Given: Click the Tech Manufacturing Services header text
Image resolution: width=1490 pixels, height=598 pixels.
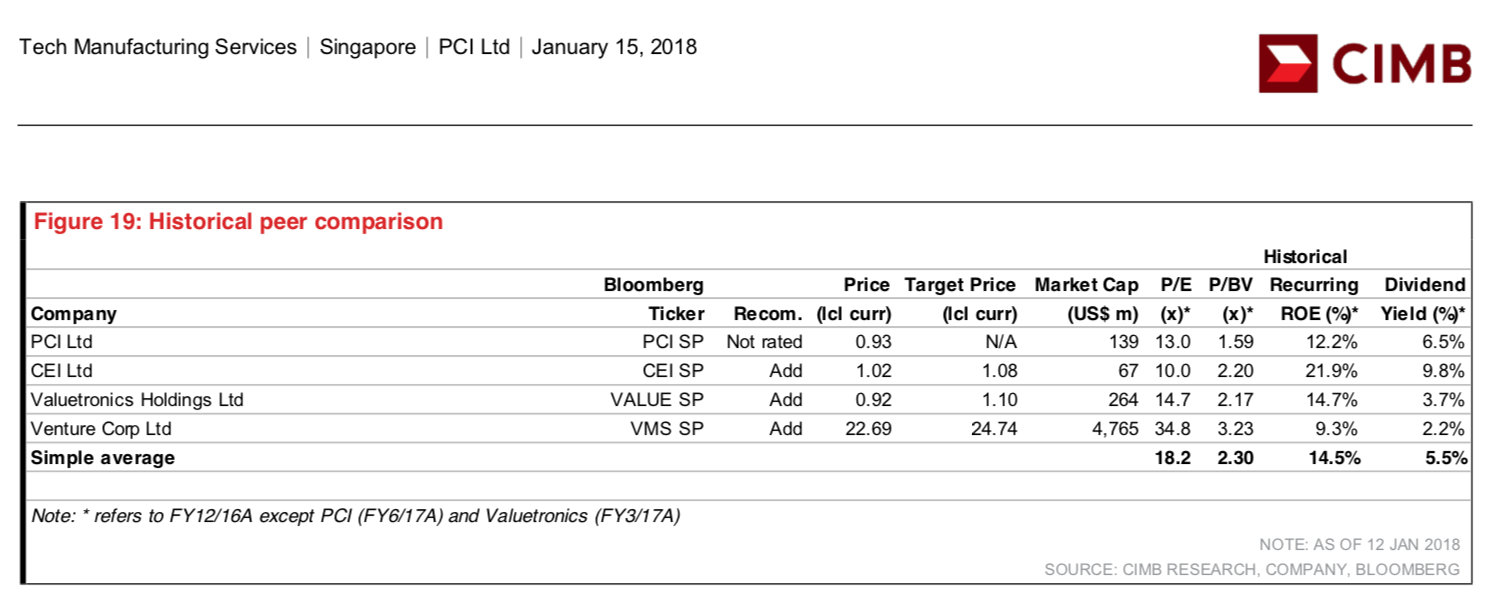Looking at the screenshot, I should [158, 47].
